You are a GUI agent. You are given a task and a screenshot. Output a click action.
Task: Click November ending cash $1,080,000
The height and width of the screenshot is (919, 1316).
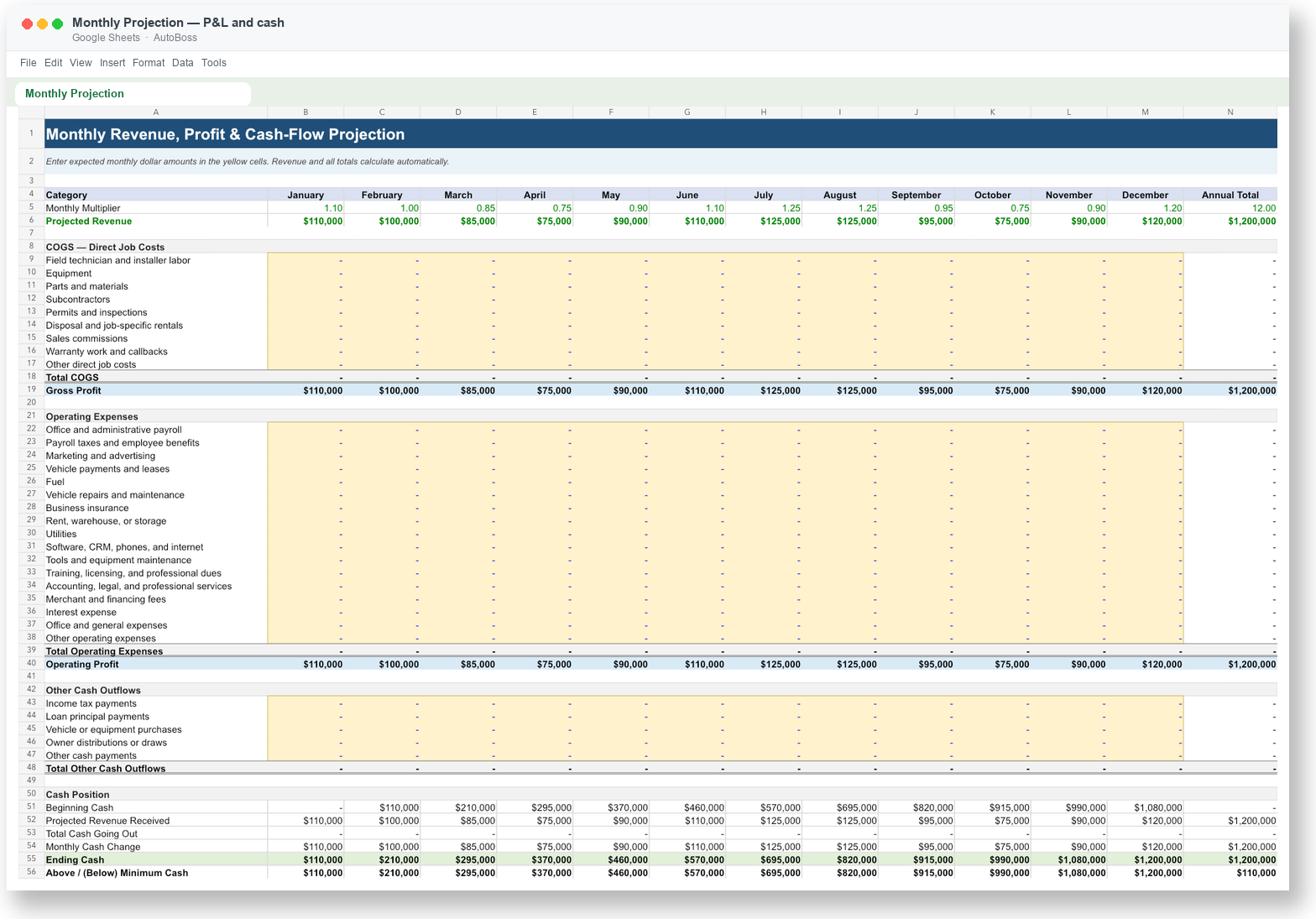1068,859
